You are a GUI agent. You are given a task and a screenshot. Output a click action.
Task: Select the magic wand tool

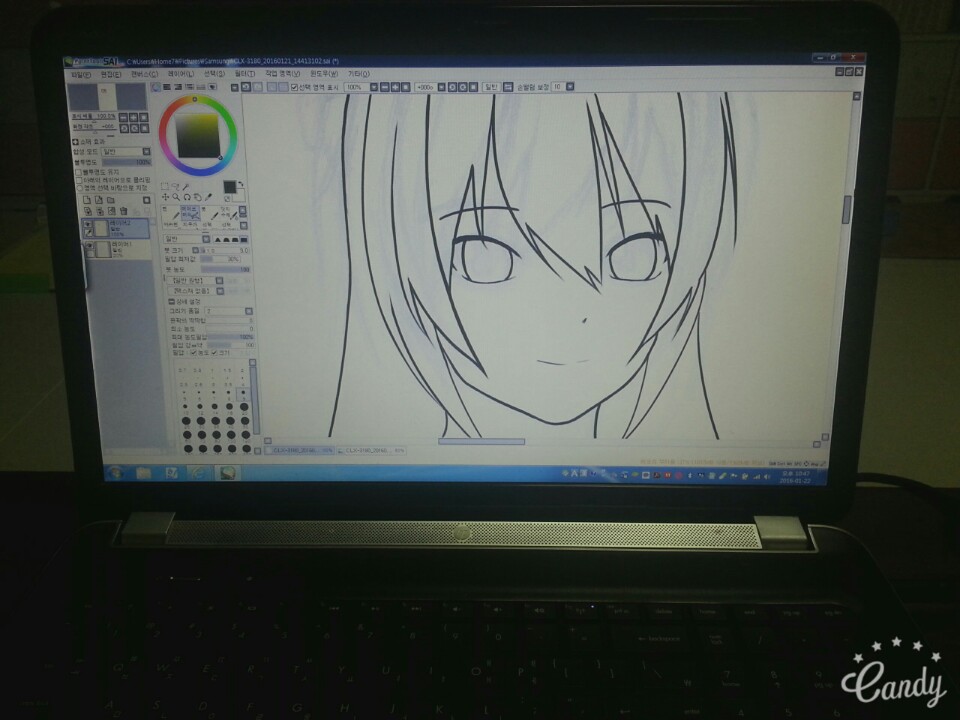(x=186, y=187)
